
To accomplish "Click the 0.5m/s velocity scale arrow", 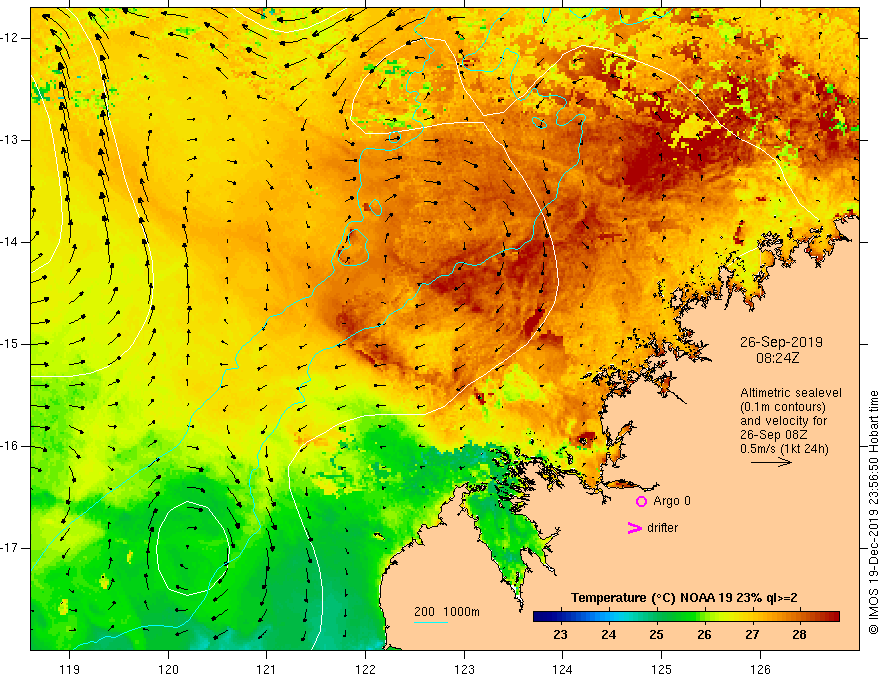I will pos(771,462).
